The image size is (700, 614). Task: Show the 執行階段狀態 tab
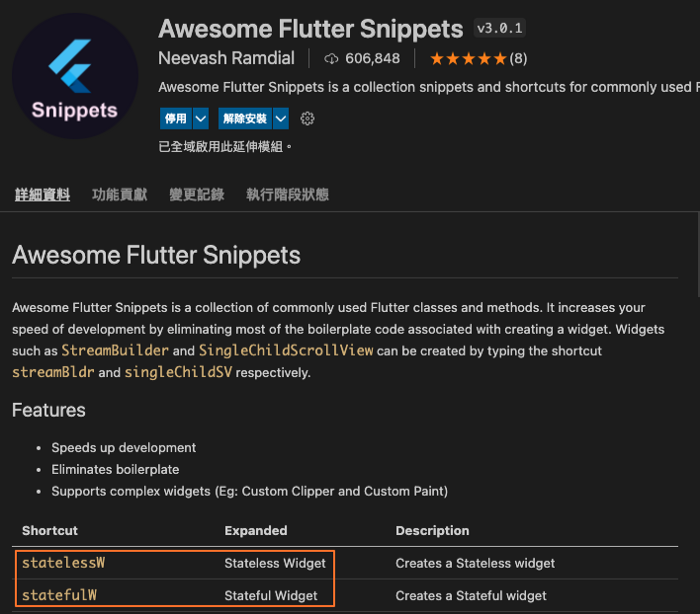coord(287,195)
